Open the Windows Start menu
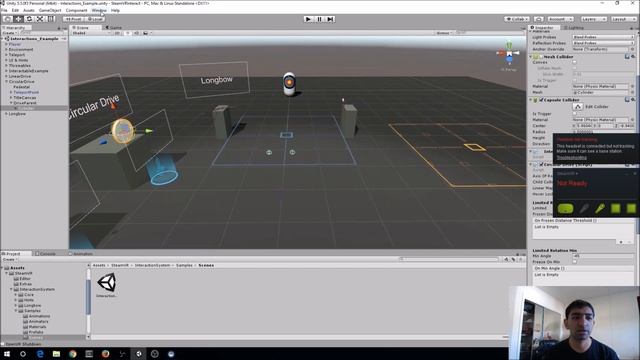Screen dimensions: 640x360 tap(7, 354)
